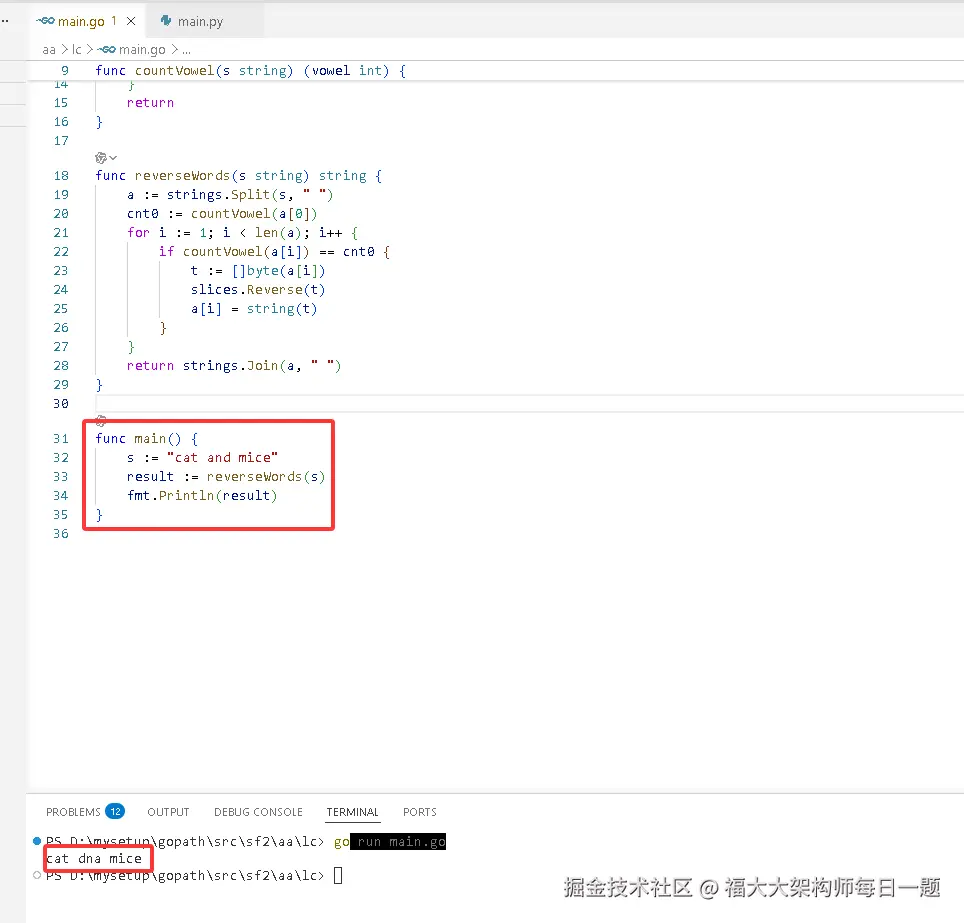
Task: Click the 'if countVowel(a[i]) == cnt0' condition
Action: pos(266,252)
